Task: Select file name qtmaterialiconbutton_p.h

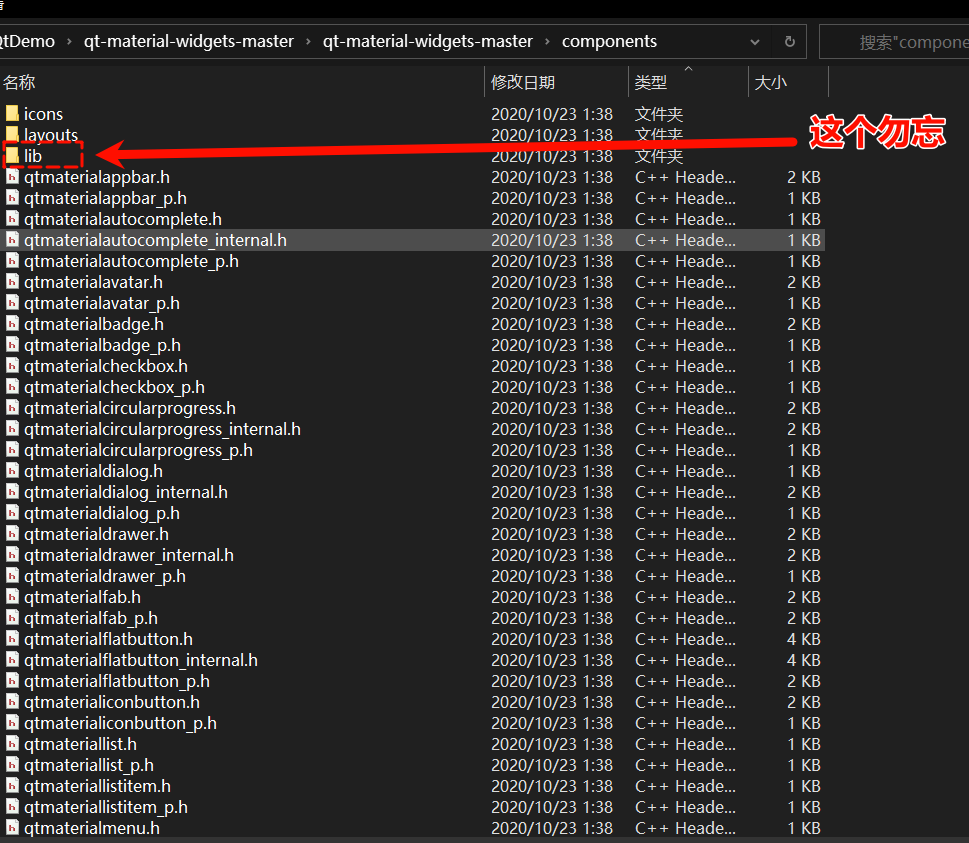Action: coord(121,724)
